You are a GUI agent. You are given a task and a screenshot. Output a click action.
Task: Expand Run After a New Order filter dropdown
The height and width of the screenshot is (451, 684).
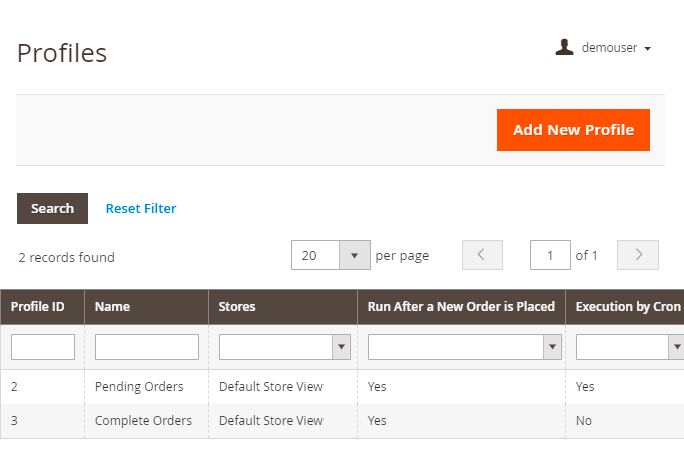(552, 347)
